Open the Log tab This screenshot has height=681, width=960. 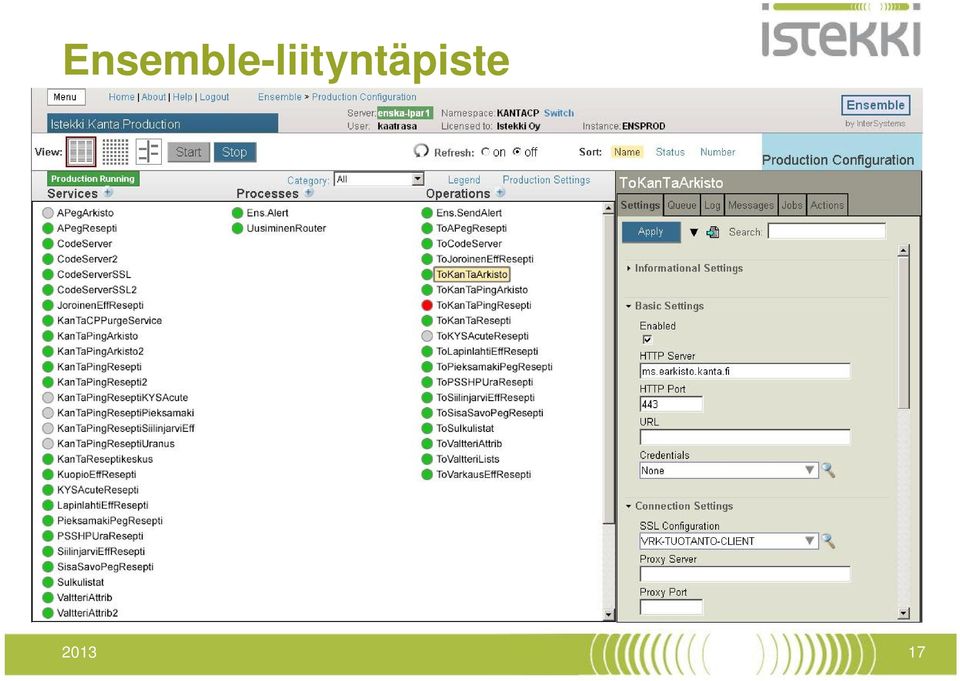point(712,205)
